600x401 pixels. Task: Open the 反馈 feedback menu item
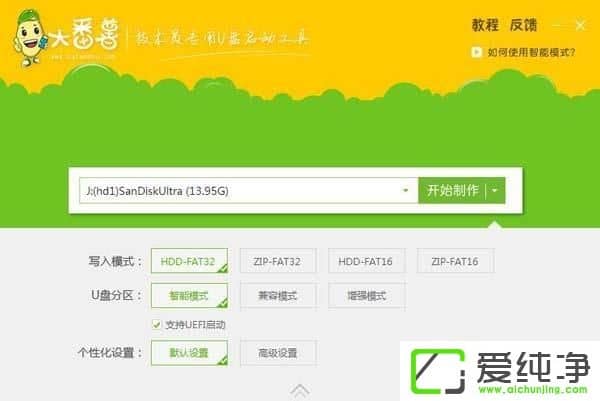[523, 24]
